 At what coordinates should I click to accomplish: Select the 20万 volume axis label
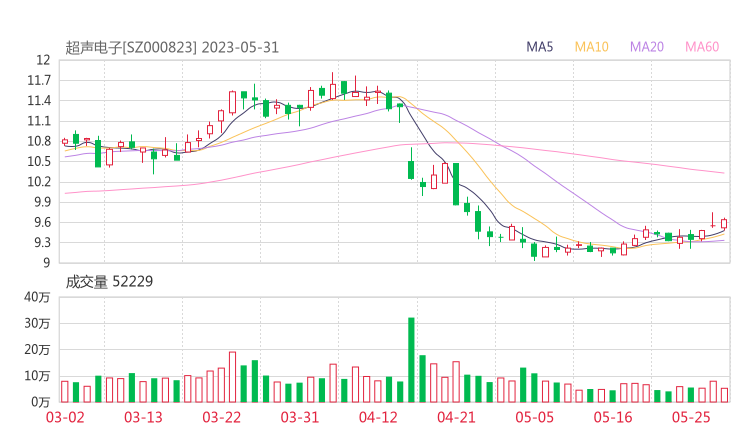point(37,350)
